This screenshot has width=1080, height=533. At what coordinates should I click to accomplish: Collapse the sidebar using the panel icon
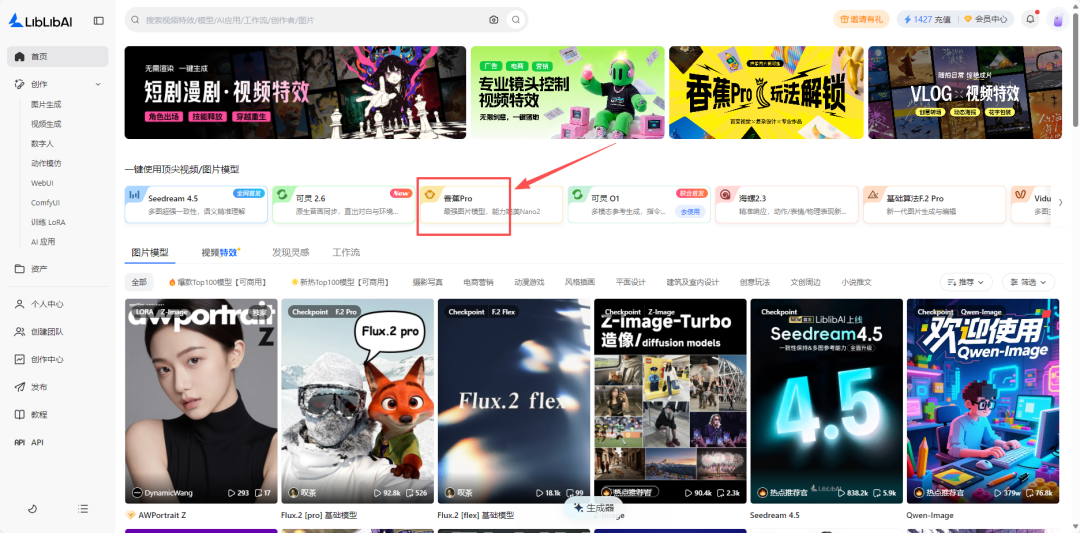[x=98, y=20]
